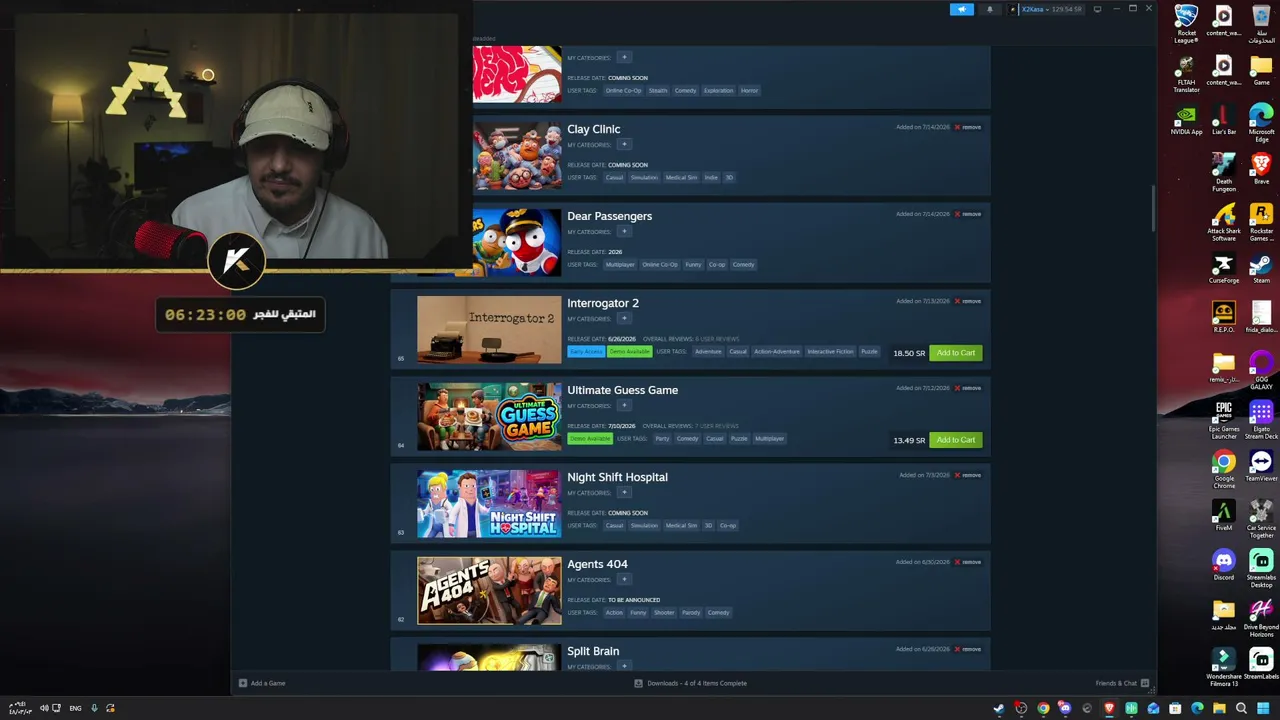Select the Interactive Fiction tag on Interrogator 2
1280x720 pixels.
tap(831, 352)
